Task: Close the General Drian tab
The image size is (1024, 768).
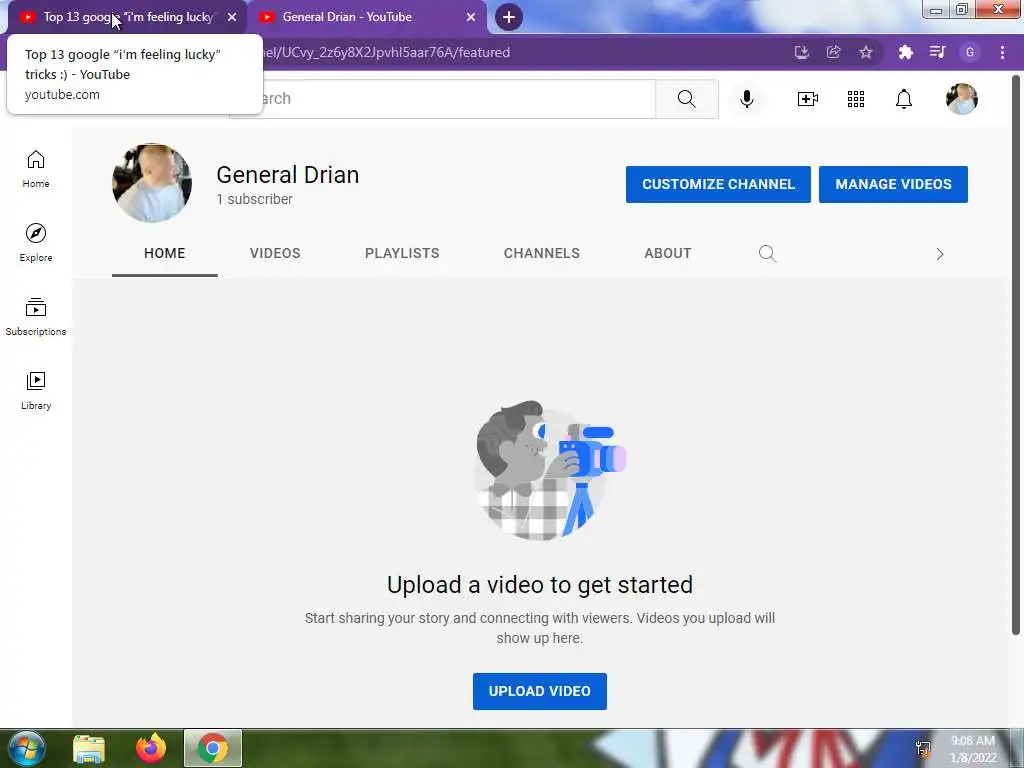Action: (x=471, y=17)
